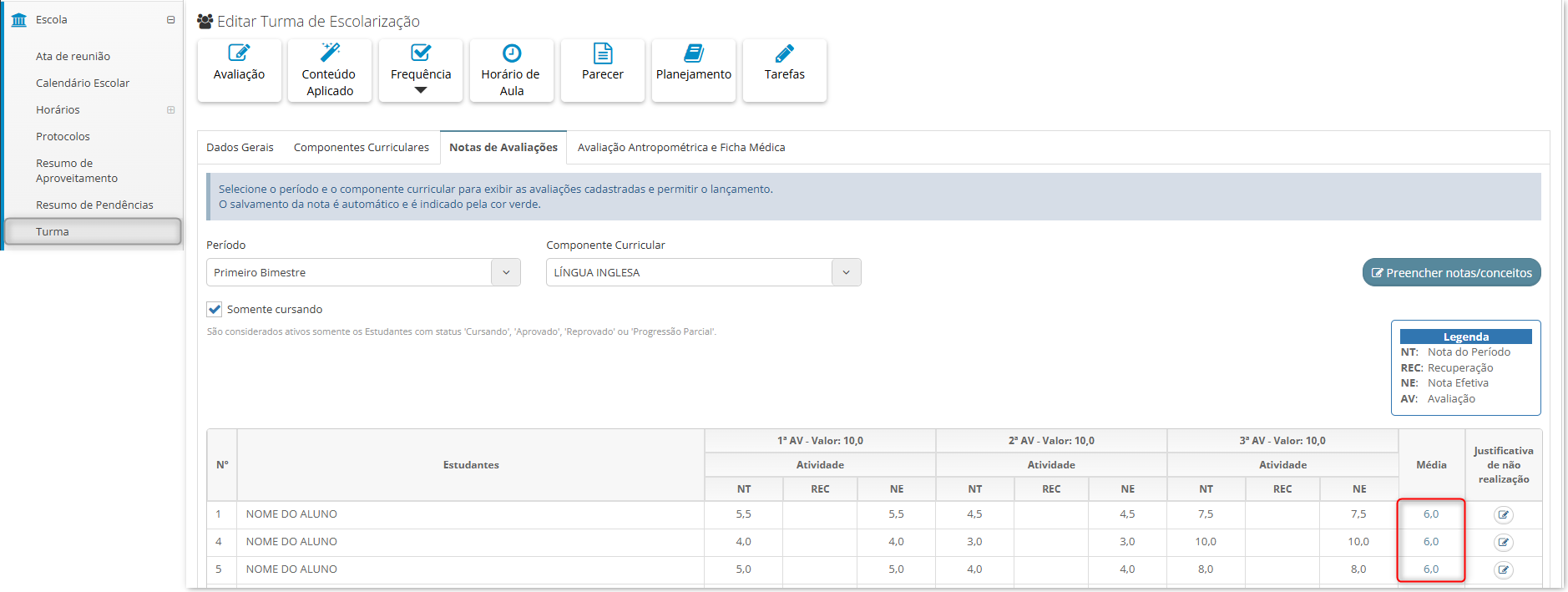Viewport: 1568px width, 592px height.
Task: Click 3ª AV REC cell for student 5
Action: click(1282, 570)
